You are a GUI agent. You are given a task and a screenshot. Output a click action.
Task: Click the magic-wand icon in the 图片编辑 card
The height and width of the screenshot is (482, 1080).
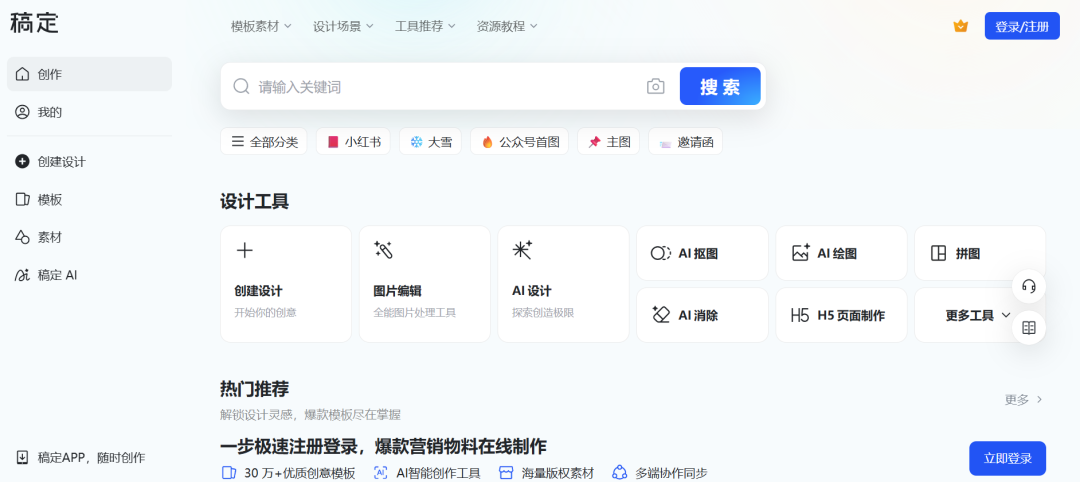pyautogui.click(x=384, y=250)
